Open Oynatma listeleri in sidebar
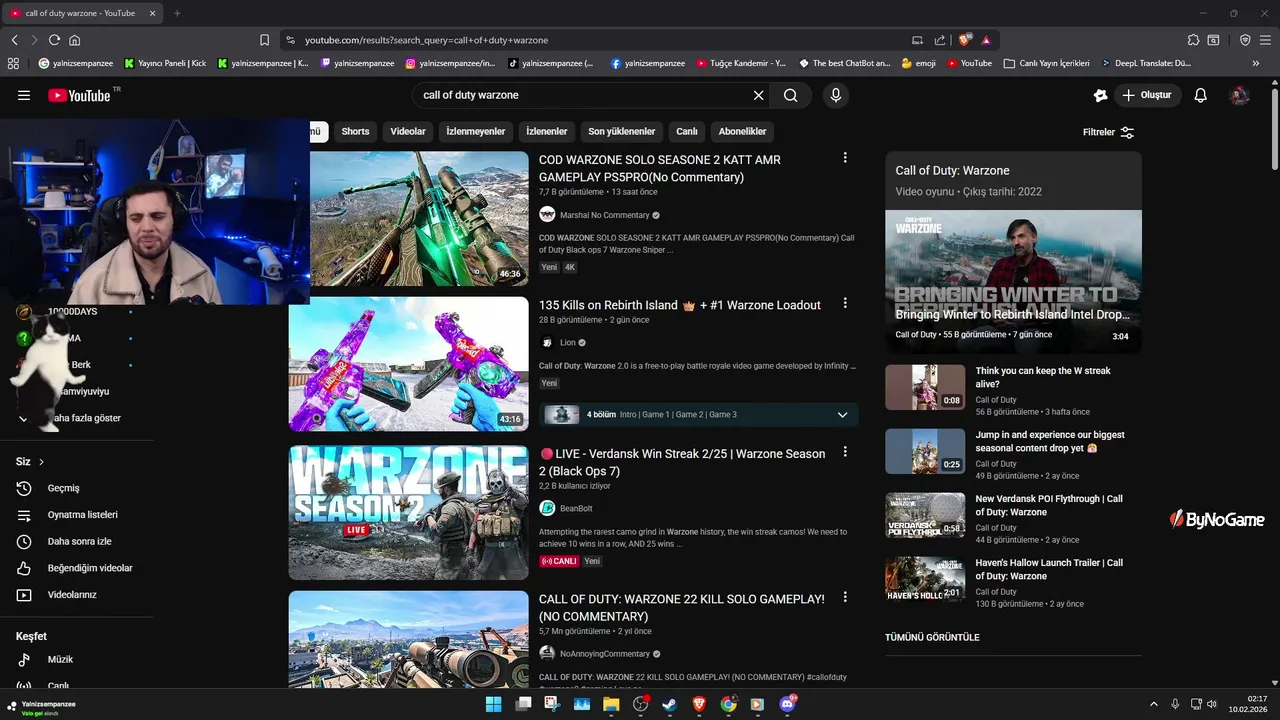Image resolution: width=1280 pixels, height=720 pixels. click(76, 515)
